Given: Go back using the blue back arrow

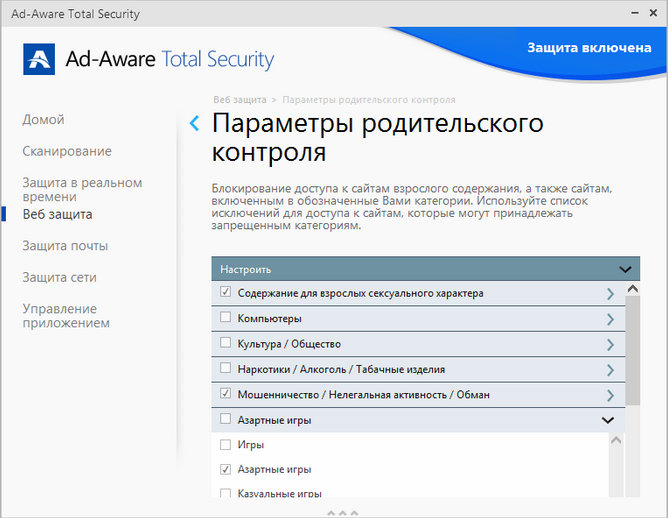Looking at the screenshot, I should click(194, 123).
